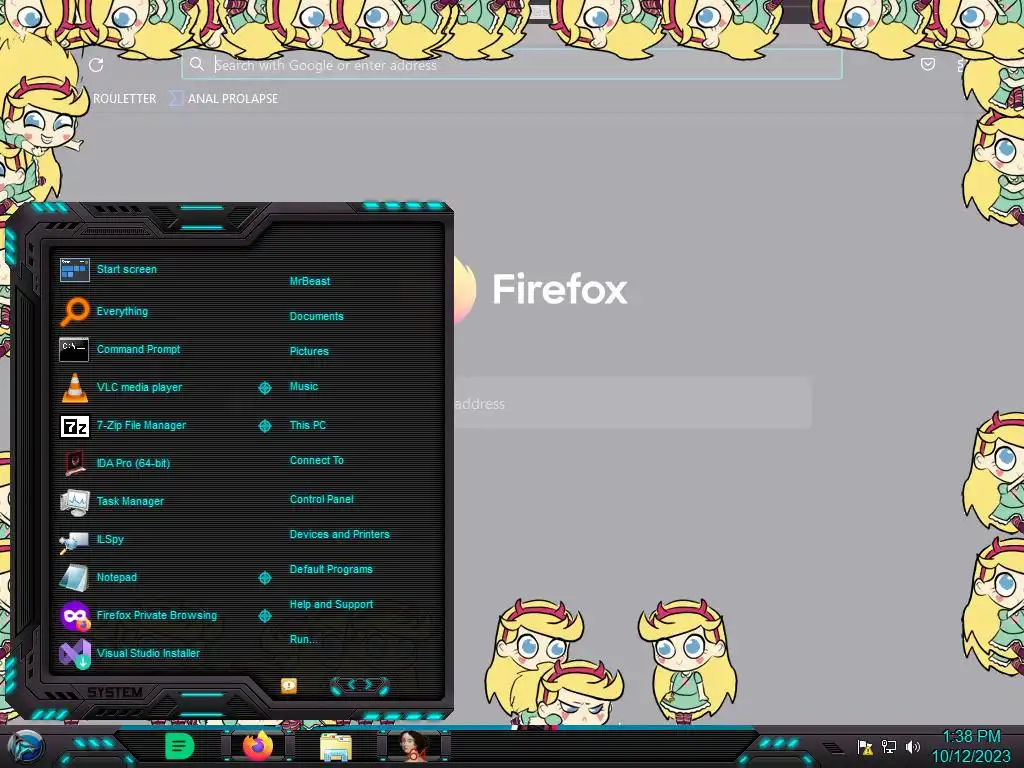Expand VLC media player jump list

(264, 388)
